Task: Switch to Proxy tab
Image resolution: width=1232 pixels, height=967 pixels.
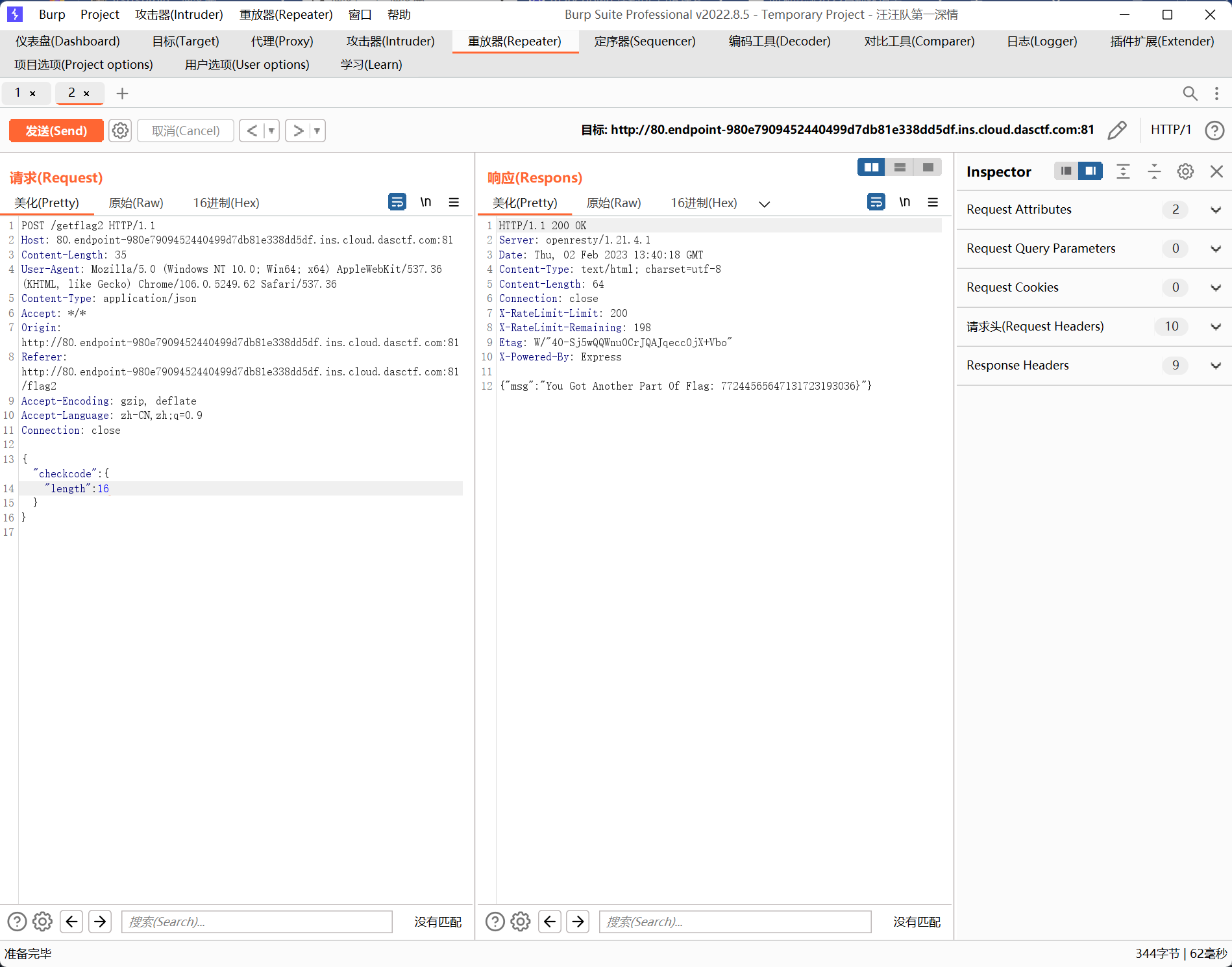Action: click(282, 42)
